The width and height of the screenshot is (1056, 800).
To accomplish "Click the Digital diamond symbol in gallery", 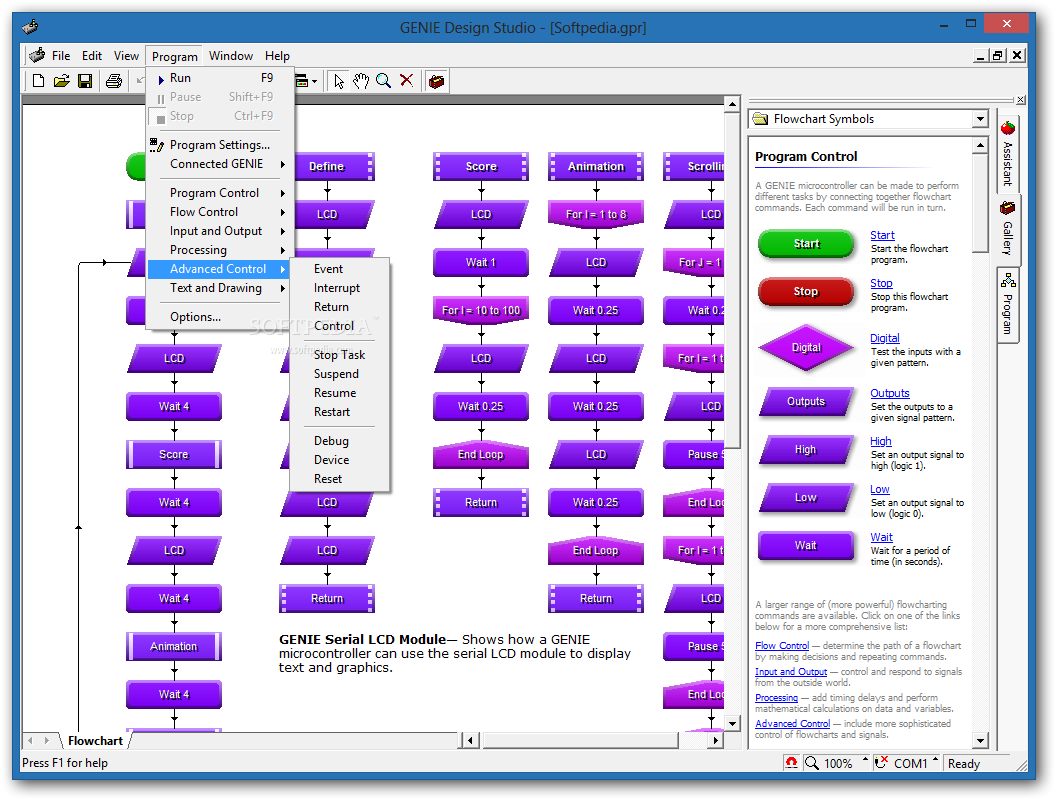I will pos(806,347).
